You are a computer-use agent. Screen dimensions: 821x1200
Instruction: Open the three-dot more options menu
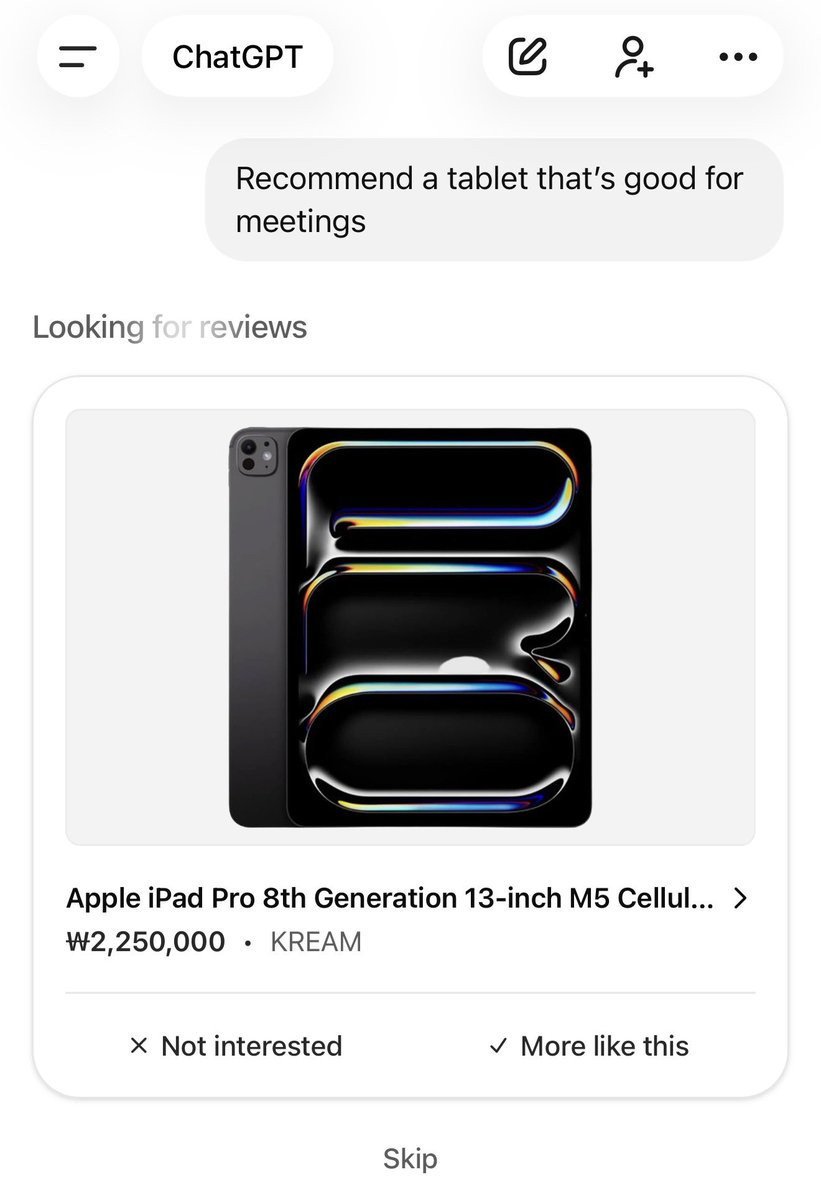(738, 57)
